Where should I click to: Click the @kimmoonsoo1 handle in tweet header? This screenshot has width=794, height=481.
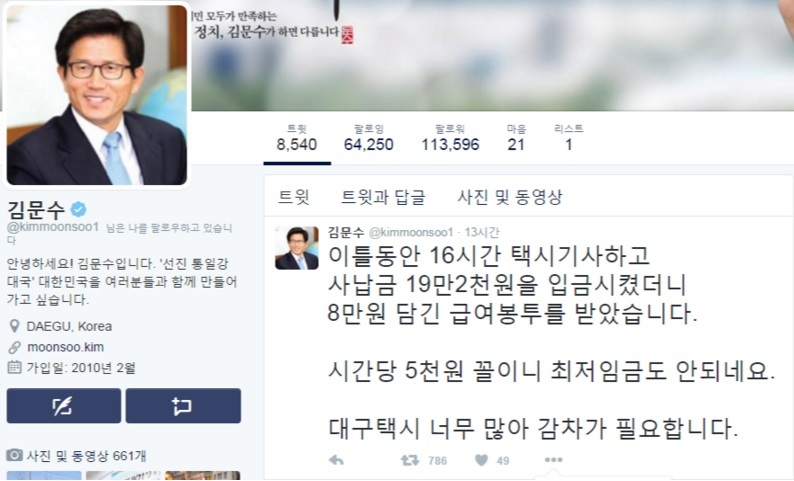point(411,232)
